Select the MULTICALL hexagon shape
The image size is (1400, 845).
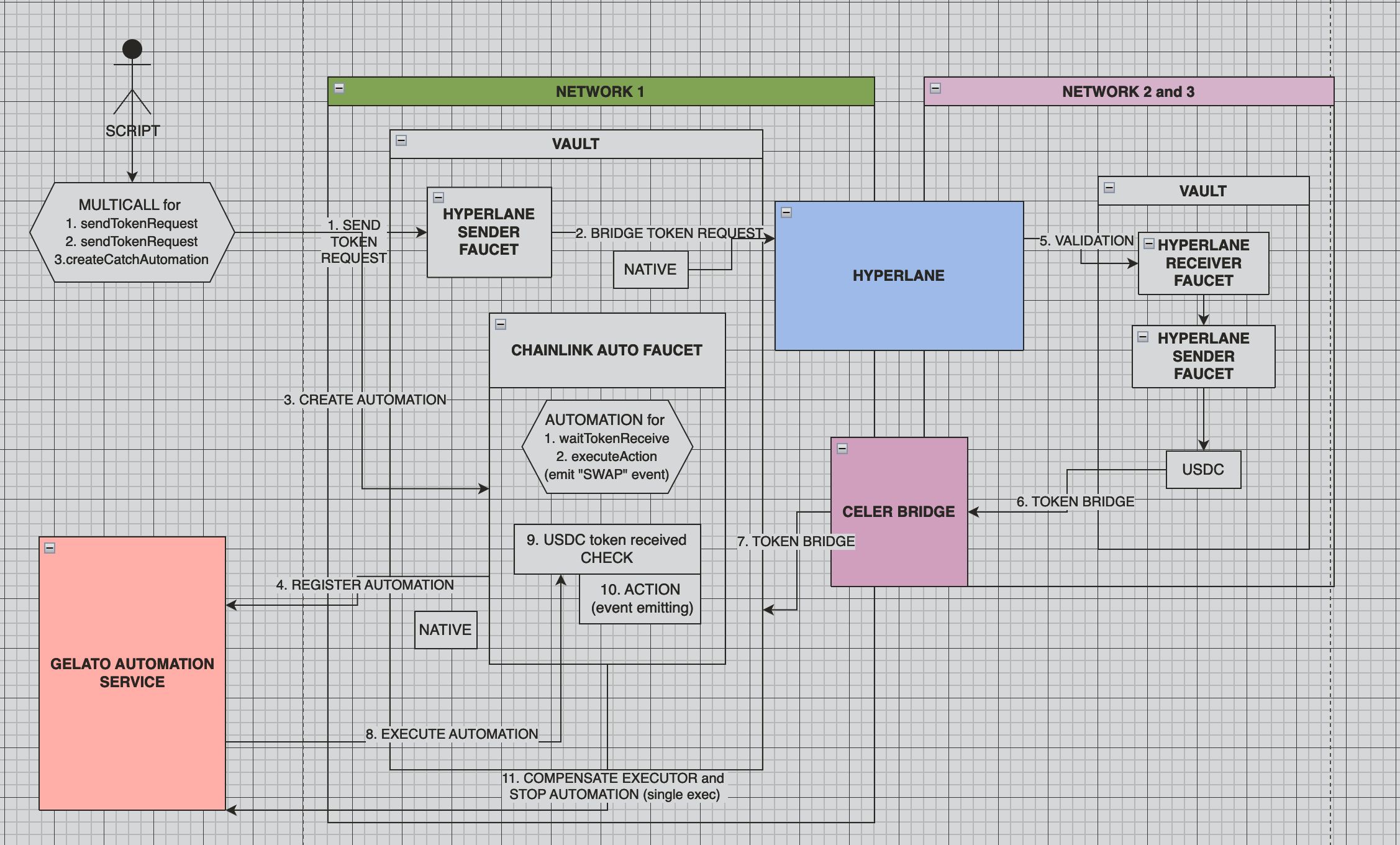pos(132,232)
